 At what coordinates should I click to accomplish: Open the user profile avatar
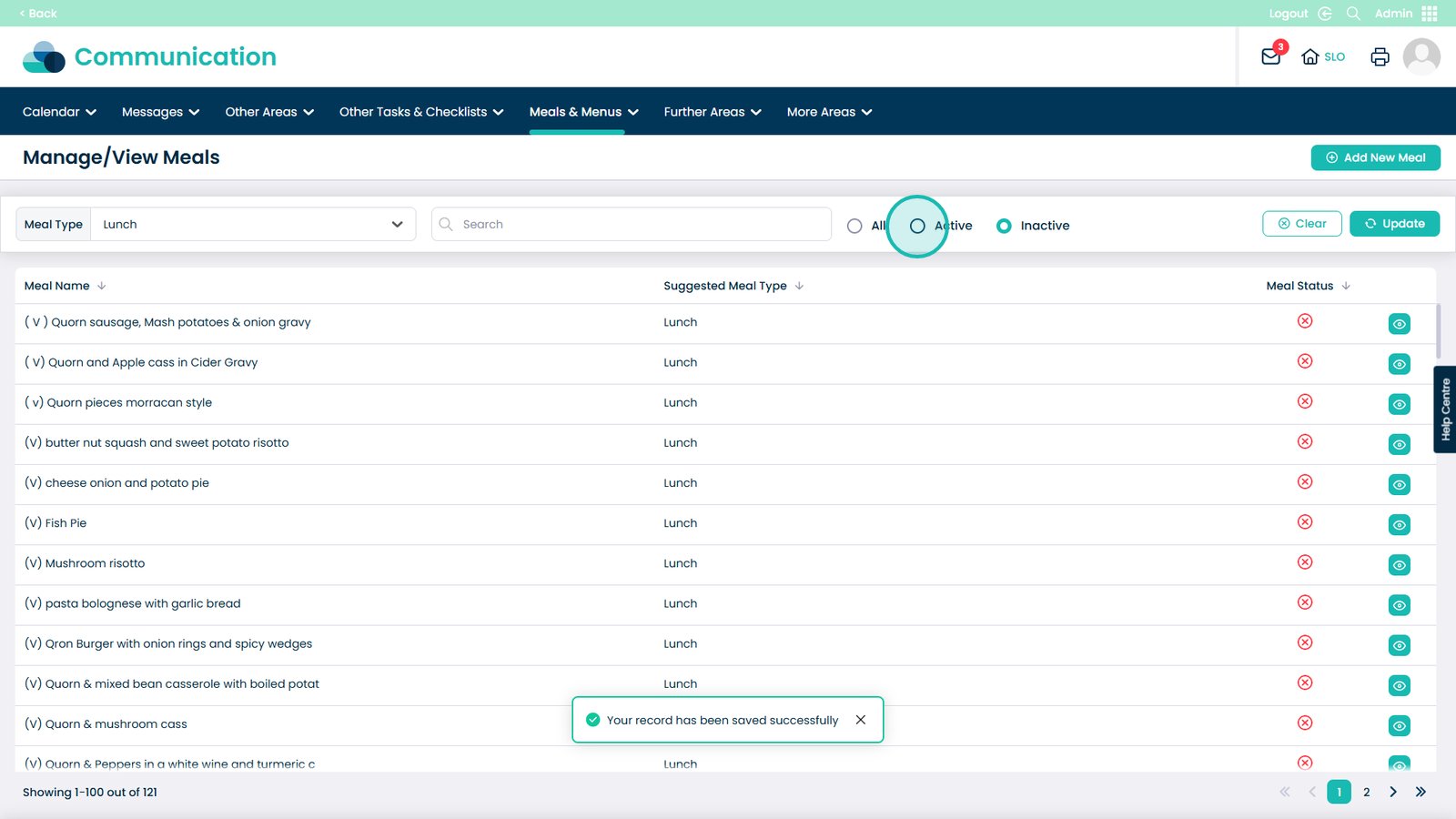click(x=1421, y=56)
